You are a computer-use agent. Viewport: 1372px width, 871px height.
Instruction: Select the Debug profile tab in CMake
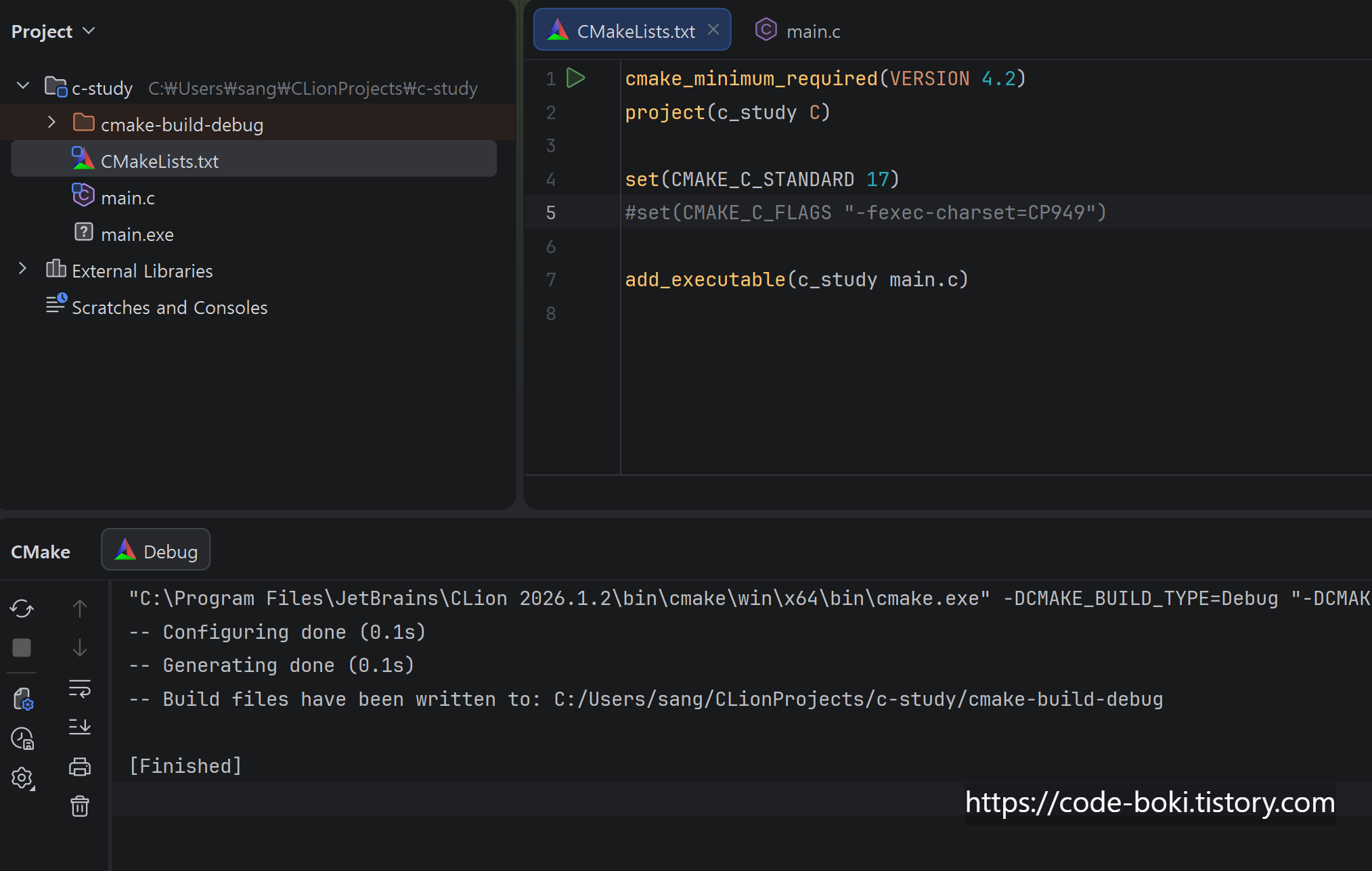click(x=156, y=550)
